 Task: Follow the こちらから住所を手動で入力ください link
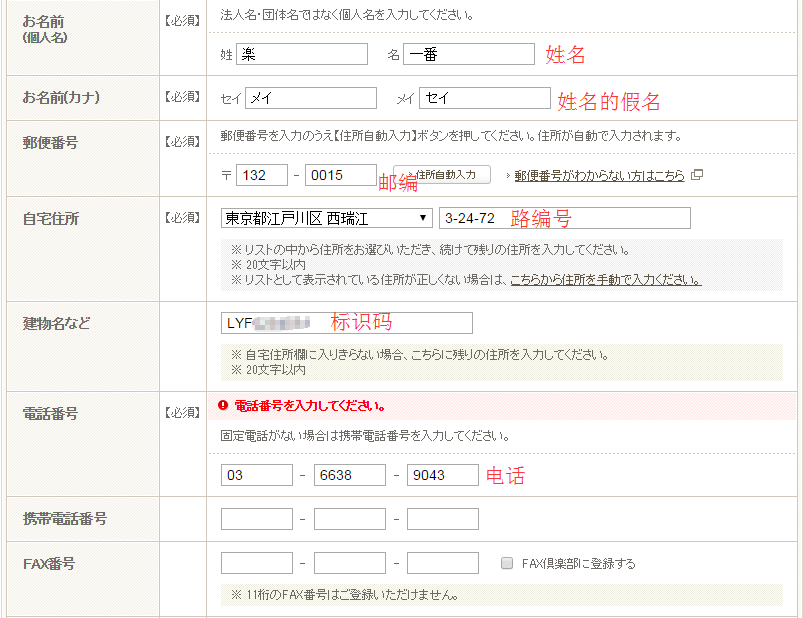pos(605,280)
